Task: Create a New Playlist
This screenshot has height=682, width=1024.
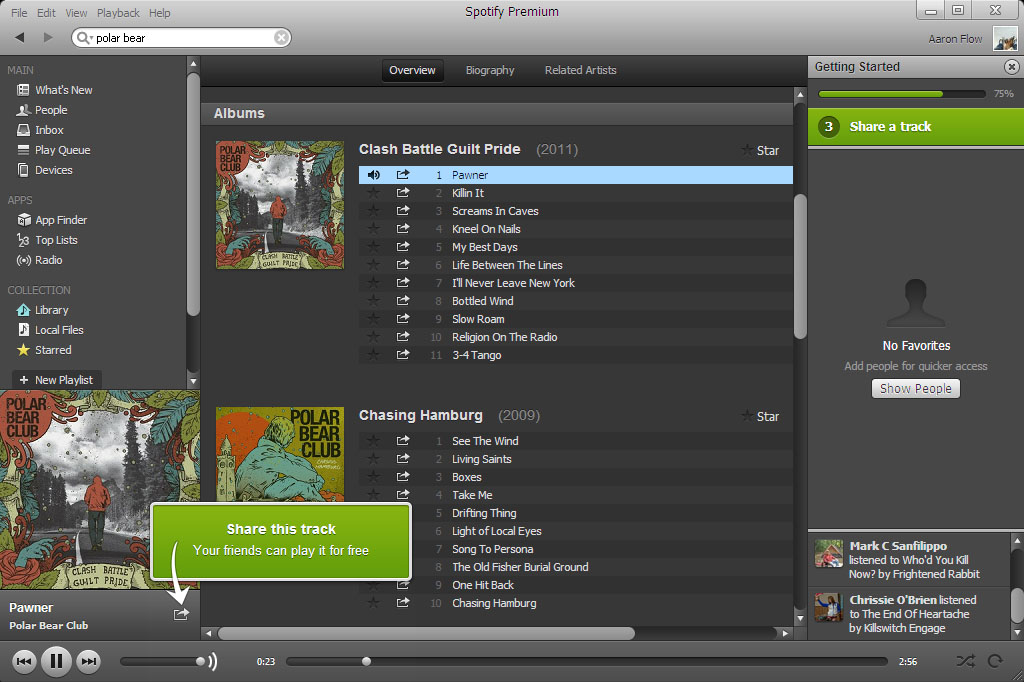Action: [56, 380]
